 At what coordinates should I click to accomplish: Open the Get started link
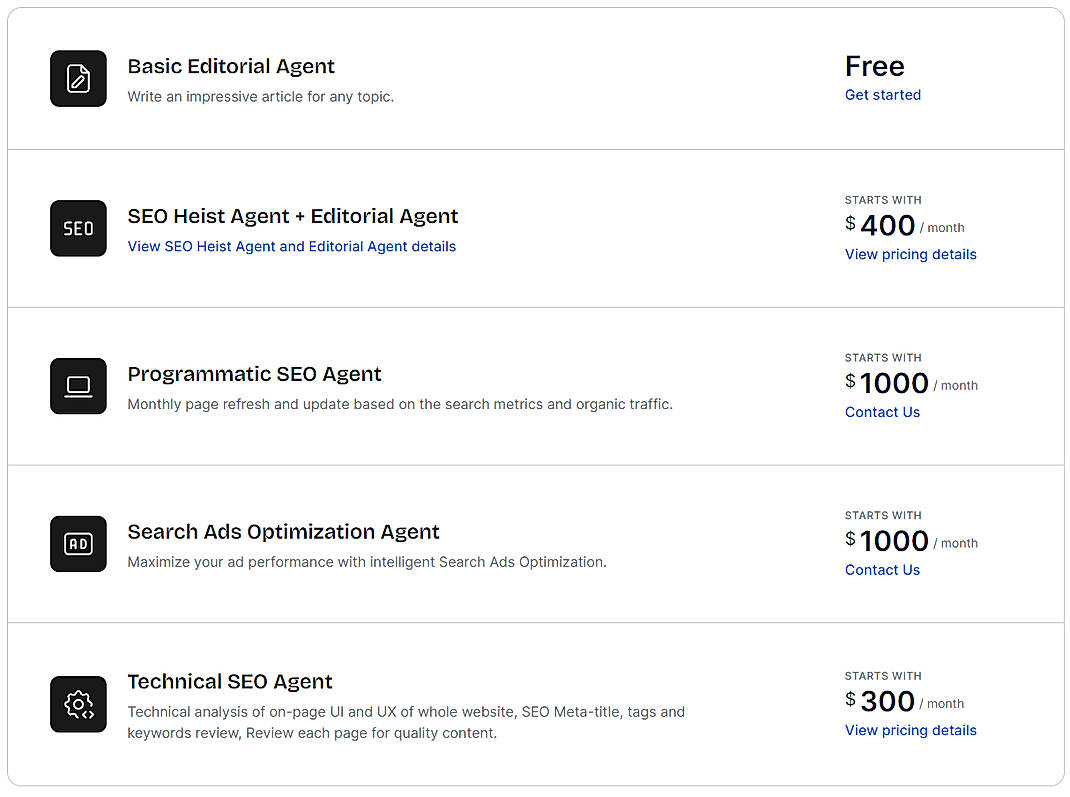pos(882,95)
